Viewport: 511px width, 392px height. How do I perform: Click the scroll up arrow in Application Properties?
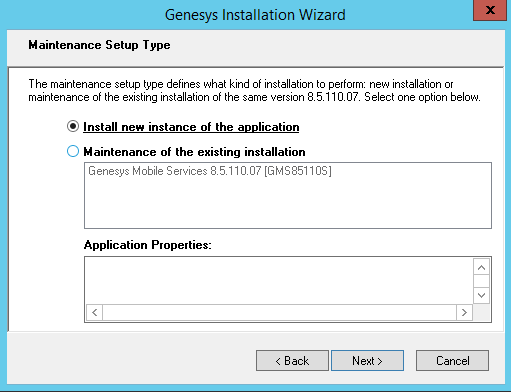click(x=481, y=267)
